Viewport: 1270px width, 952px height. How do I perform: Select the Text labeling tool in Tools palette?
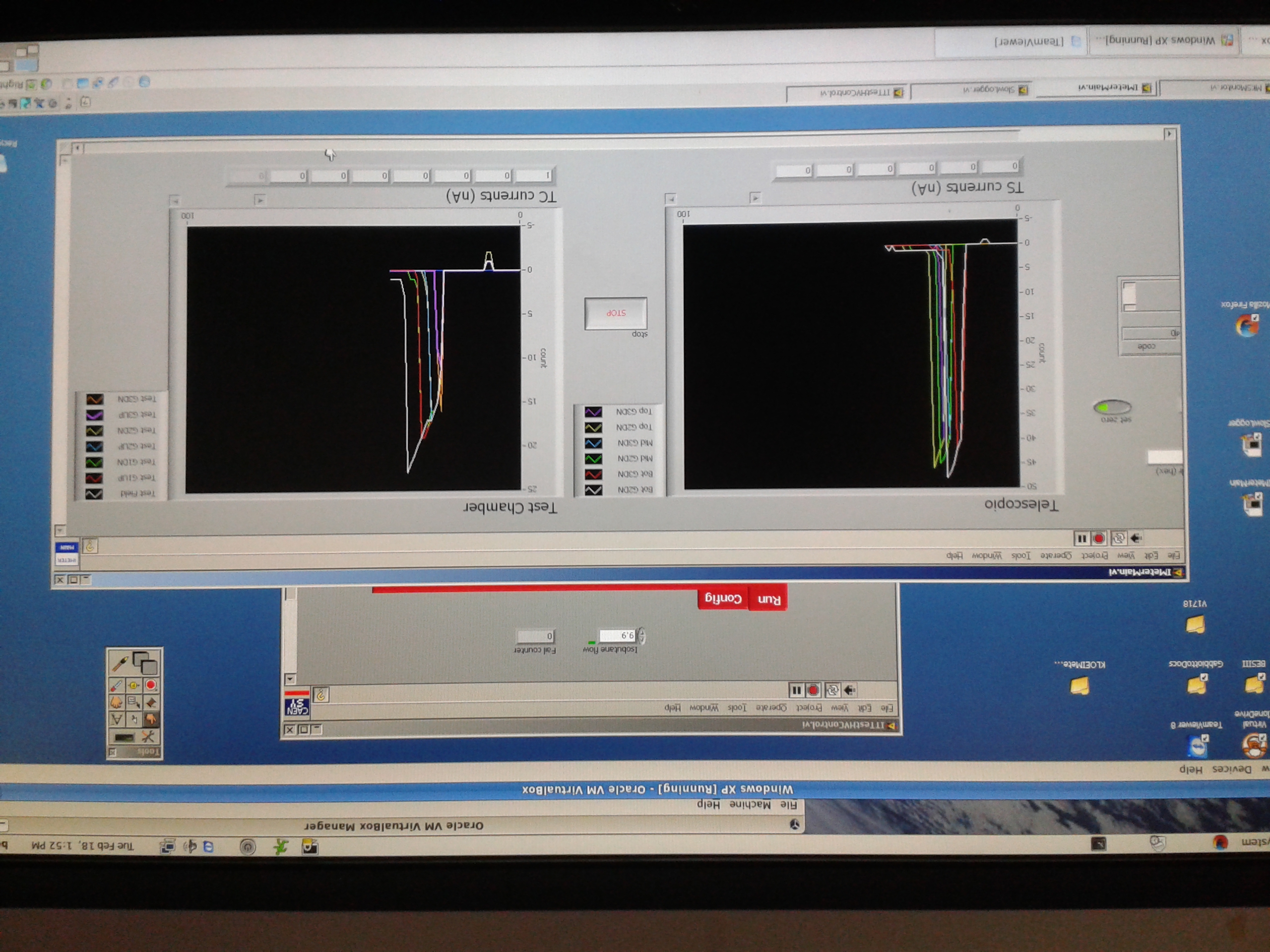(x=117, y=719)
